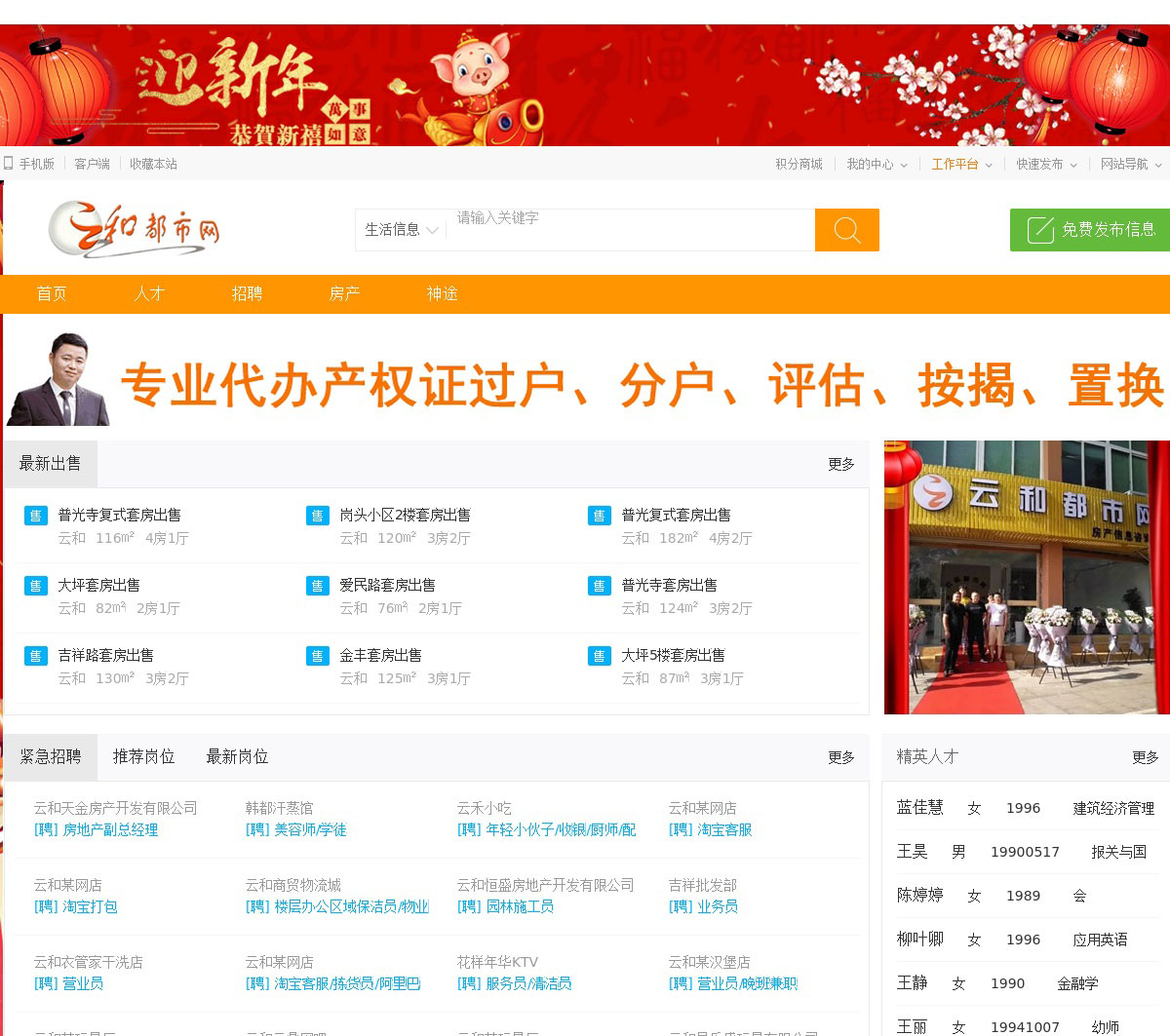Screen dimensions: 1170x1036
Task: Click the keyword search input field
Action: click(x=631, y=230)
